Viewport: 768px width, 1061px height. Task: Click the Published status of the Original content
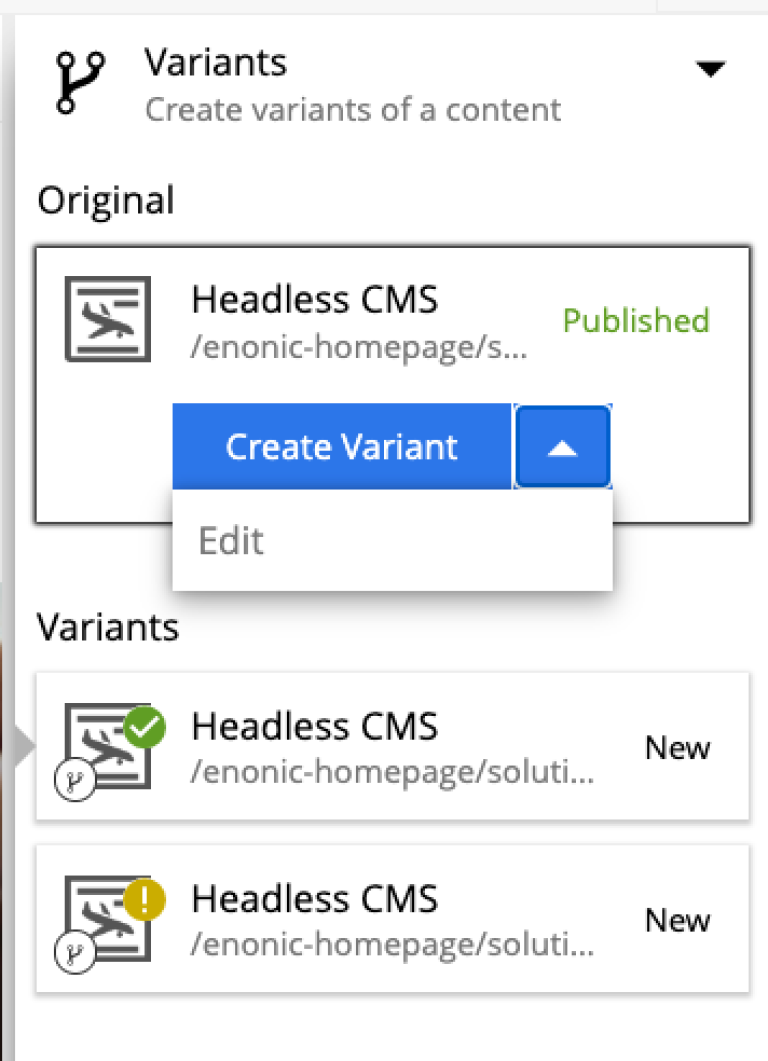(635, 321)
